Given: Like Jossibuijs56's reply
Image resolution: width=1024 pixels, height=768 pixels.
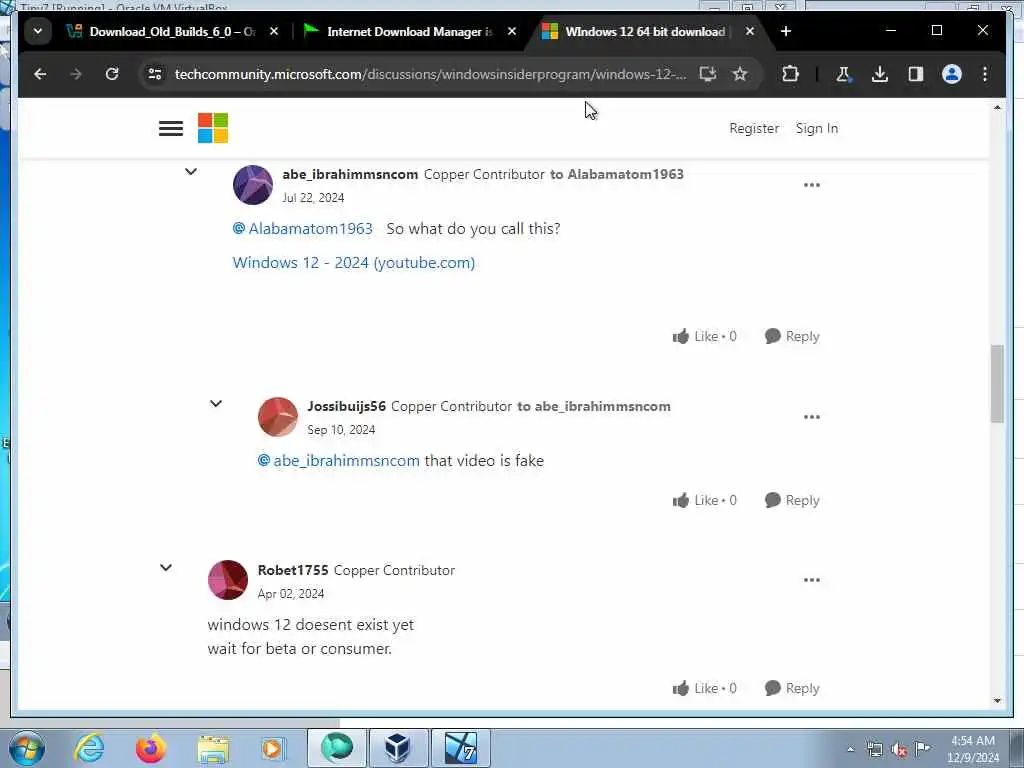Looking at the screenshot, I should 705,500.
